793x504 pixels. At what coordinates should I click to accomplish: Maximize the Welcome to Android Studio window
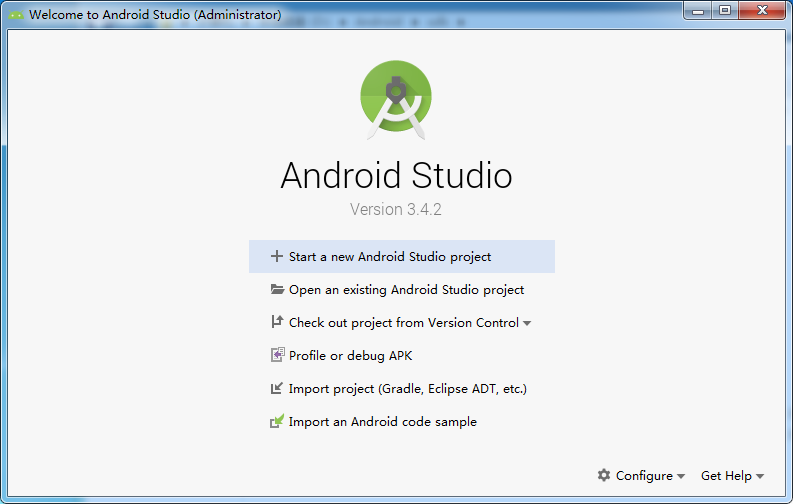pos(725,11)
